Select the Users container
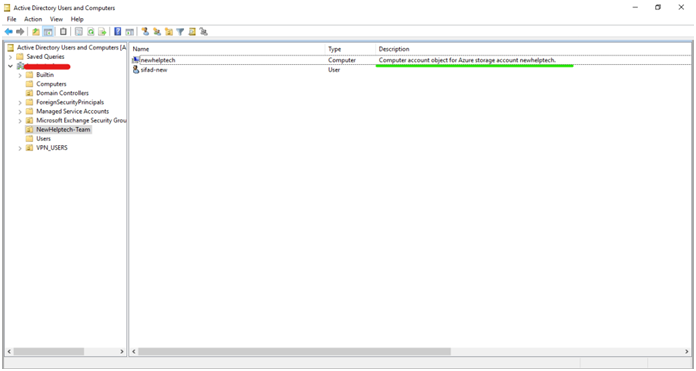This screenshot has width=696, height=371. pyautogui.click(x=44, y=138)
